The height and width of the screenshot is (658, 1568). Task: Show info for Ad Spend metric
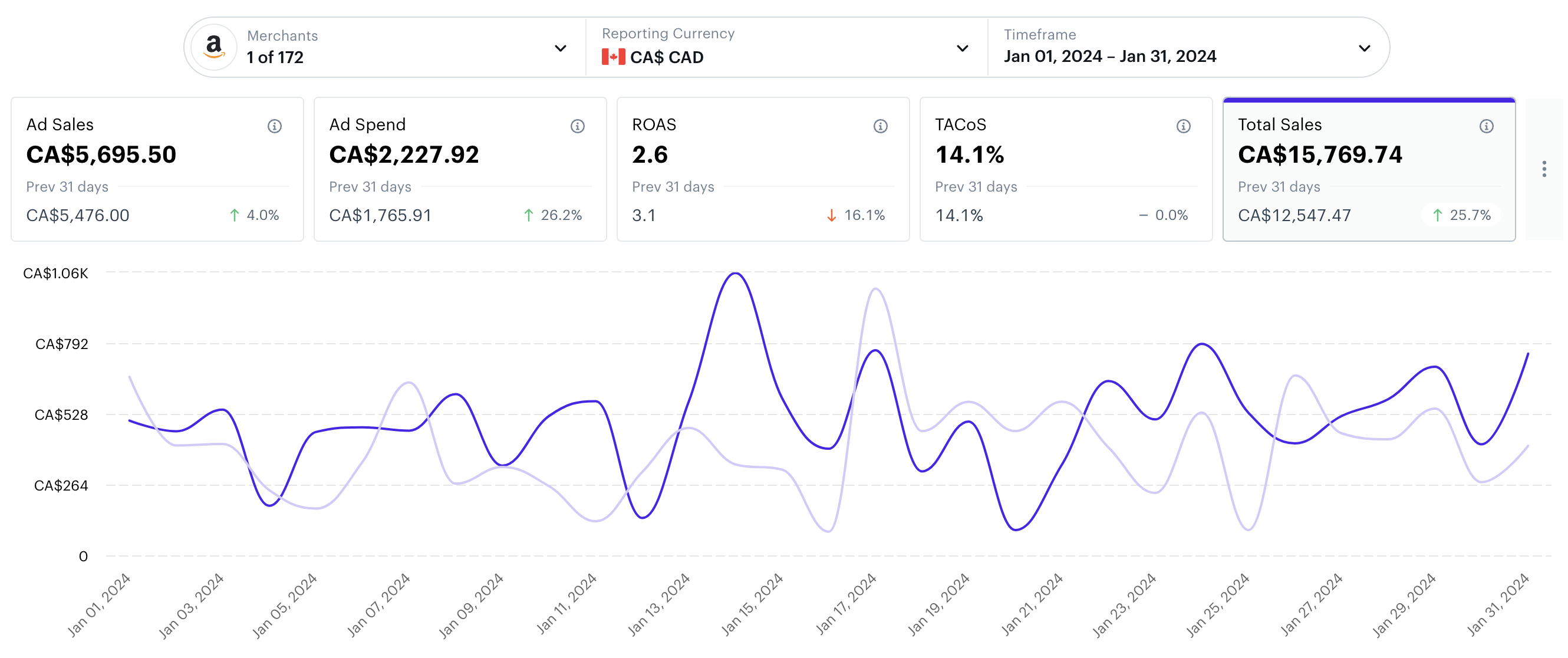click(x=578, y=126)
